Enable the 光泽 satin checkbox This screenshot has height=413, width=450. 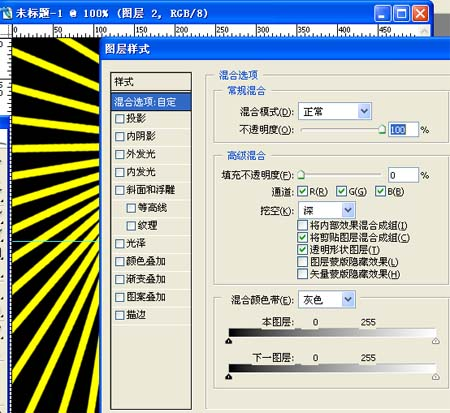coord(119,244)
